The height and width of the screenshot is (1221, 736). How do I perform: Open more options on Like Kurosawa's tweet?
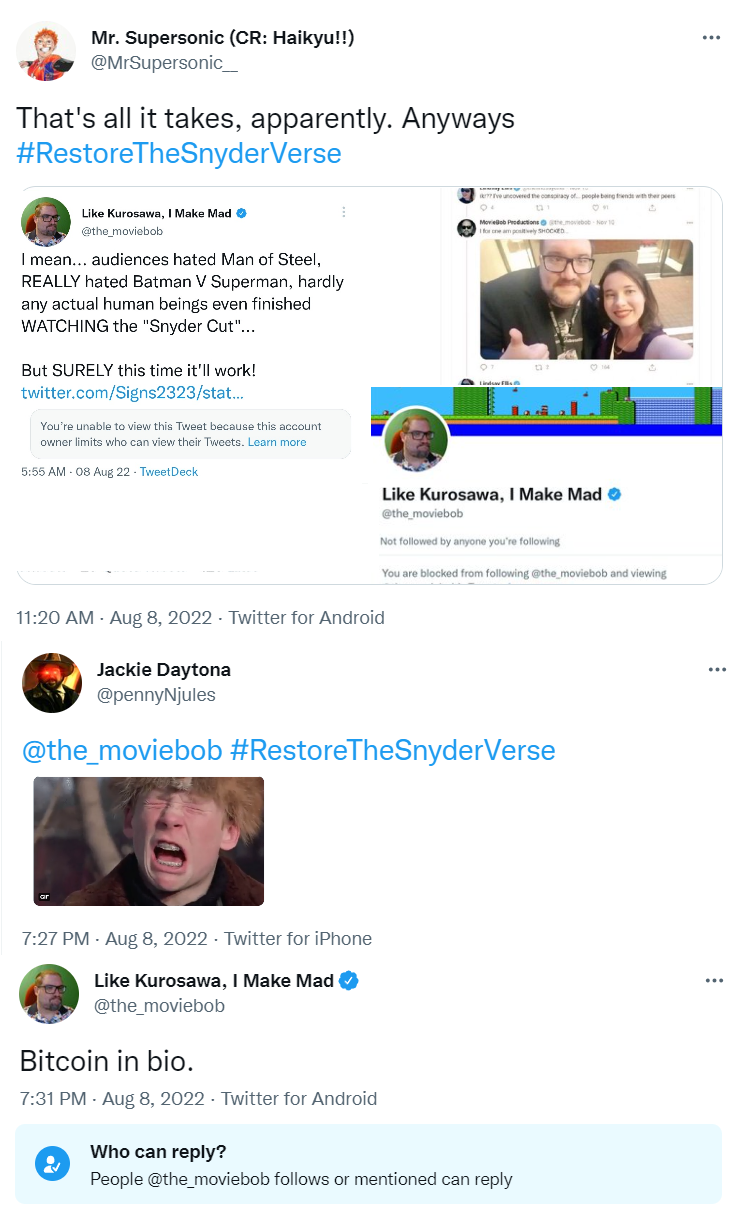click(714, 981)
